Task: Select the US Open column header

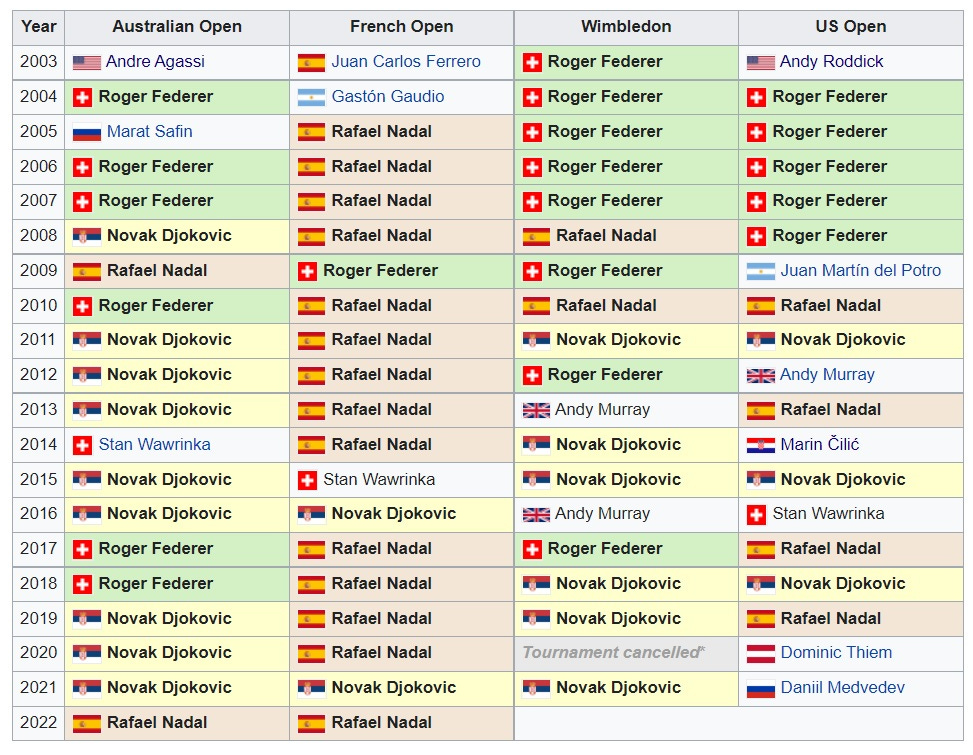Action: pos(851,27)
